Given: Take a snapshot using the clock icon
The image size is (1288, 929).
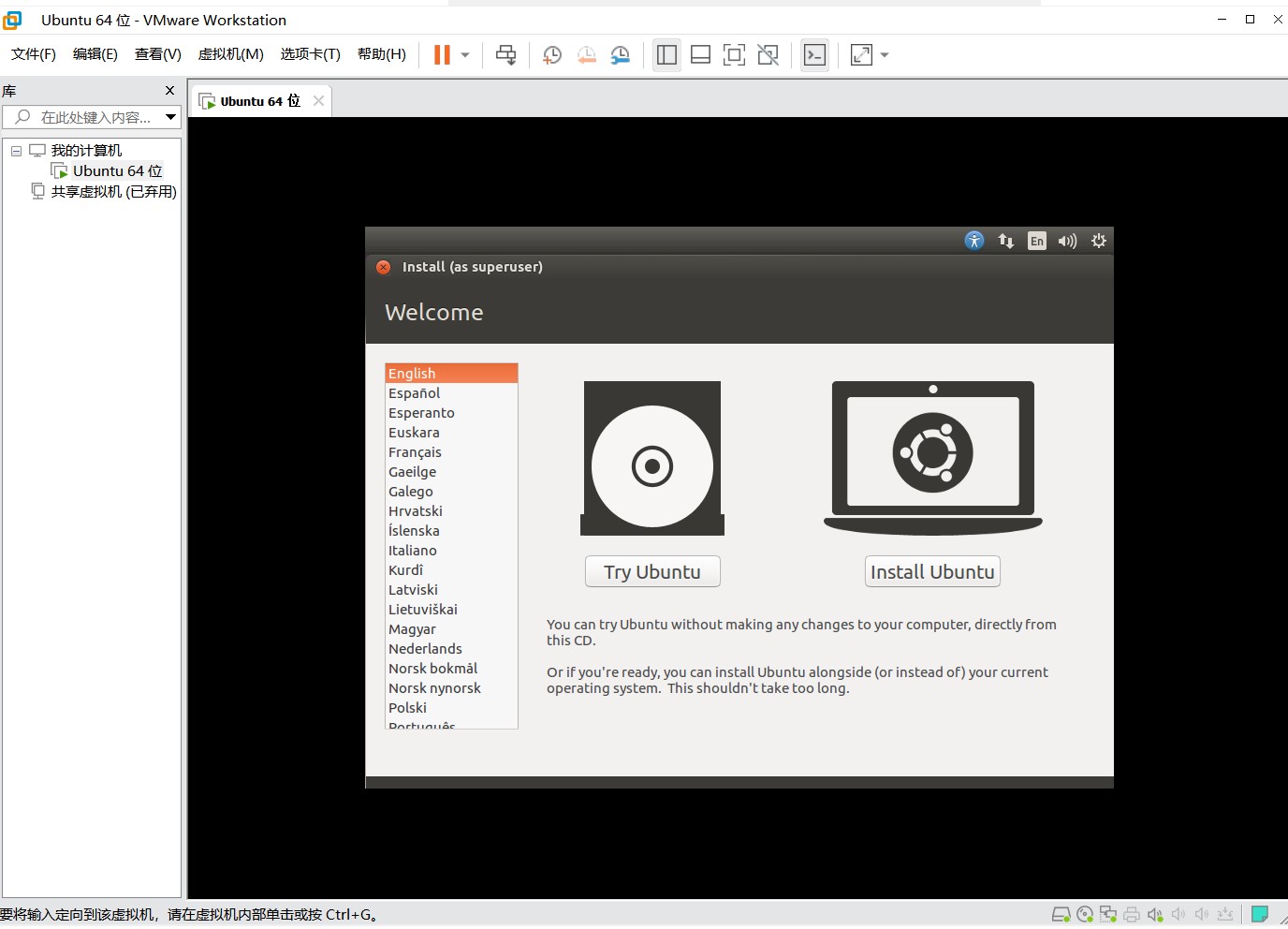Looking at the screenshot, I should pos(552,55).
